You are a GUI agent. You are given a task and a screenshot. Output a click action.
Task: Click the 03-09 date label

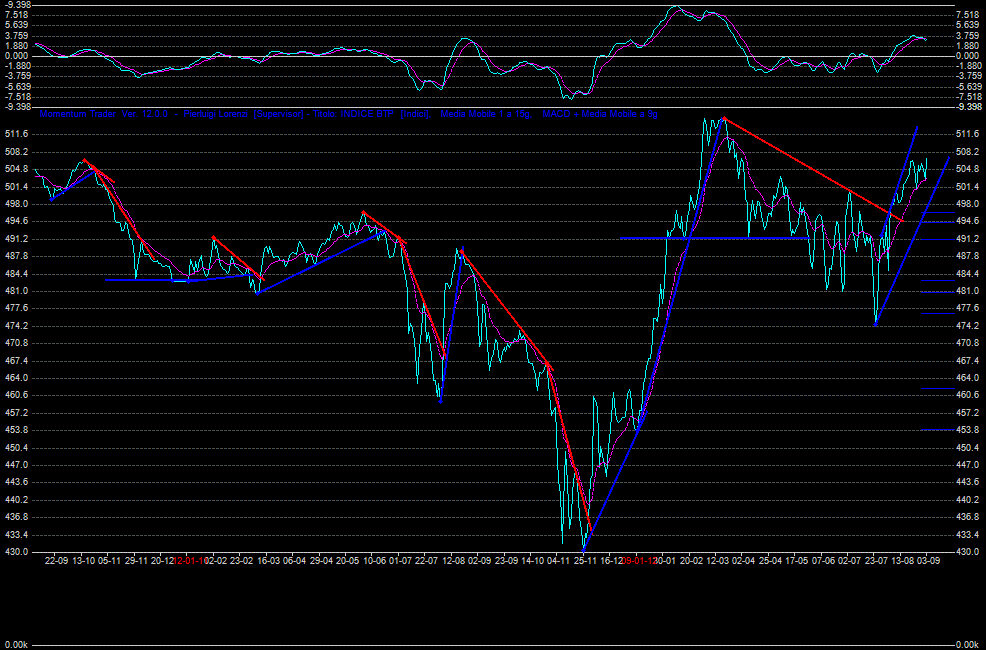(x=928, y=561)
